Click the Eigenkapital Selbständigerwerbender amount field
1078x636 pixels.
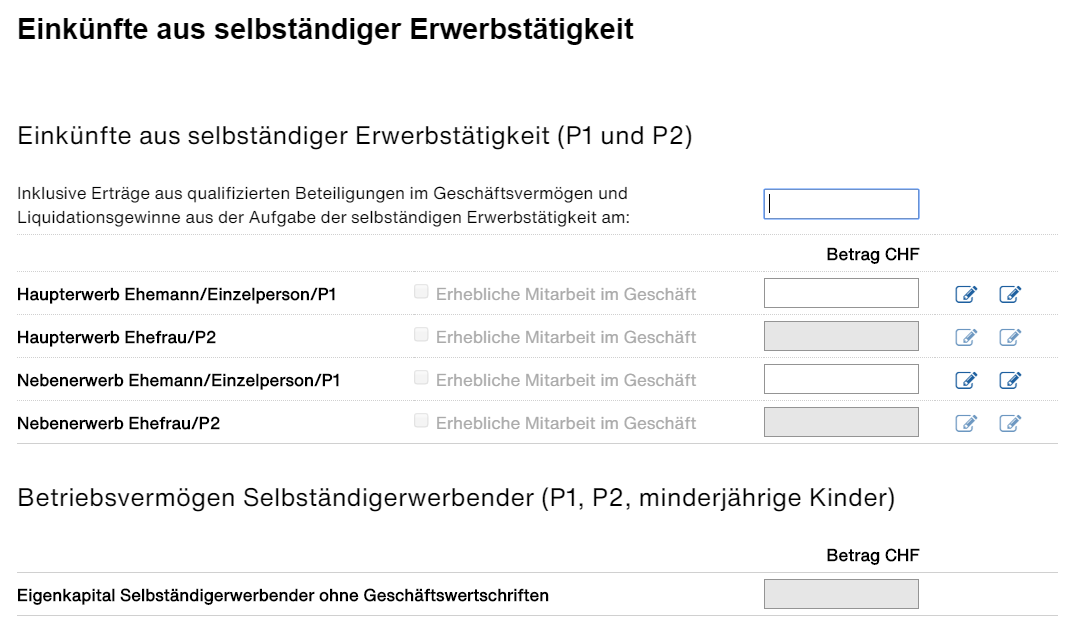tap(841, 594)
